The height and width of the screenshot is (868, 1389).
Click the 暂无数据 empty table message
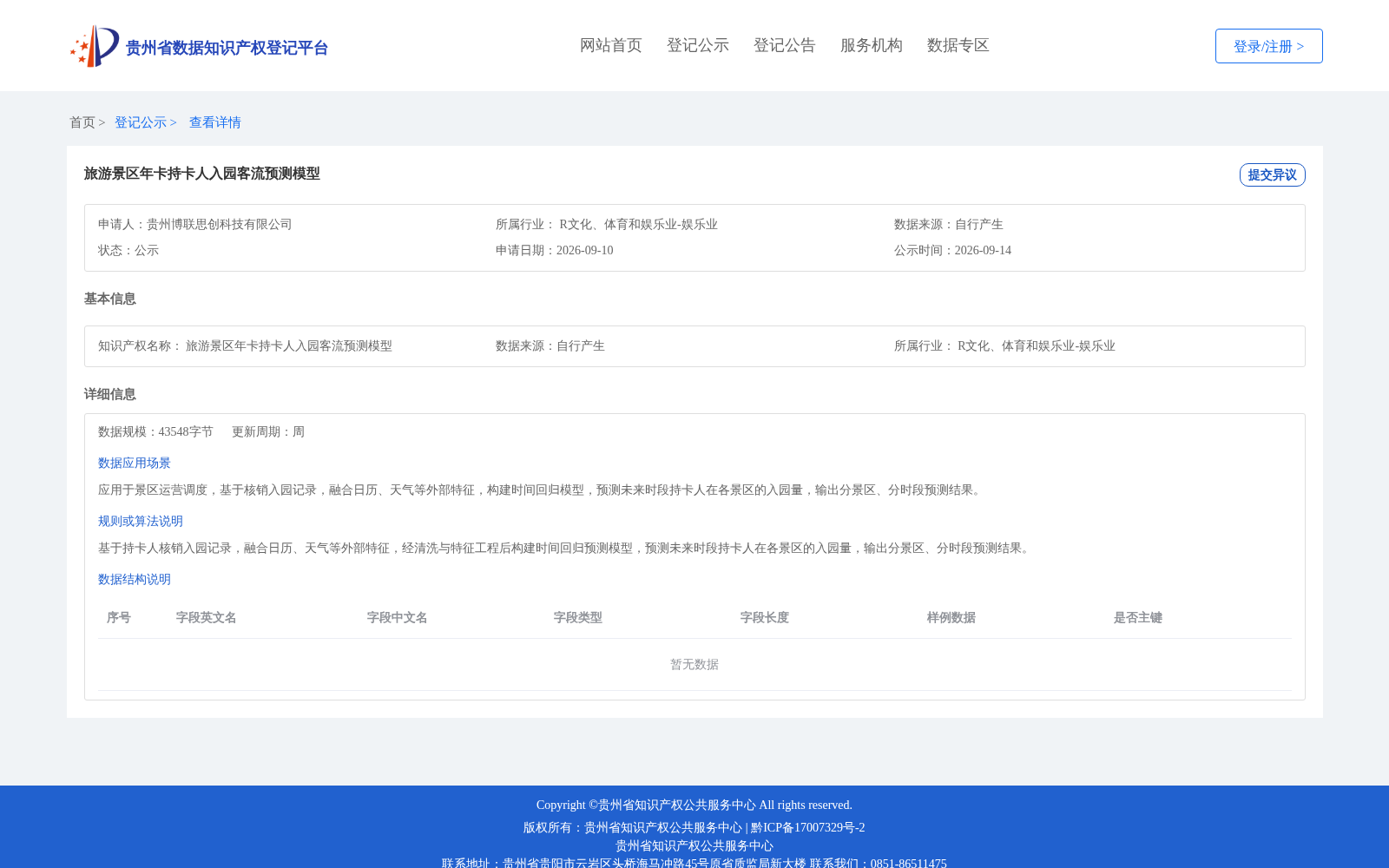(x=694, y=665)
